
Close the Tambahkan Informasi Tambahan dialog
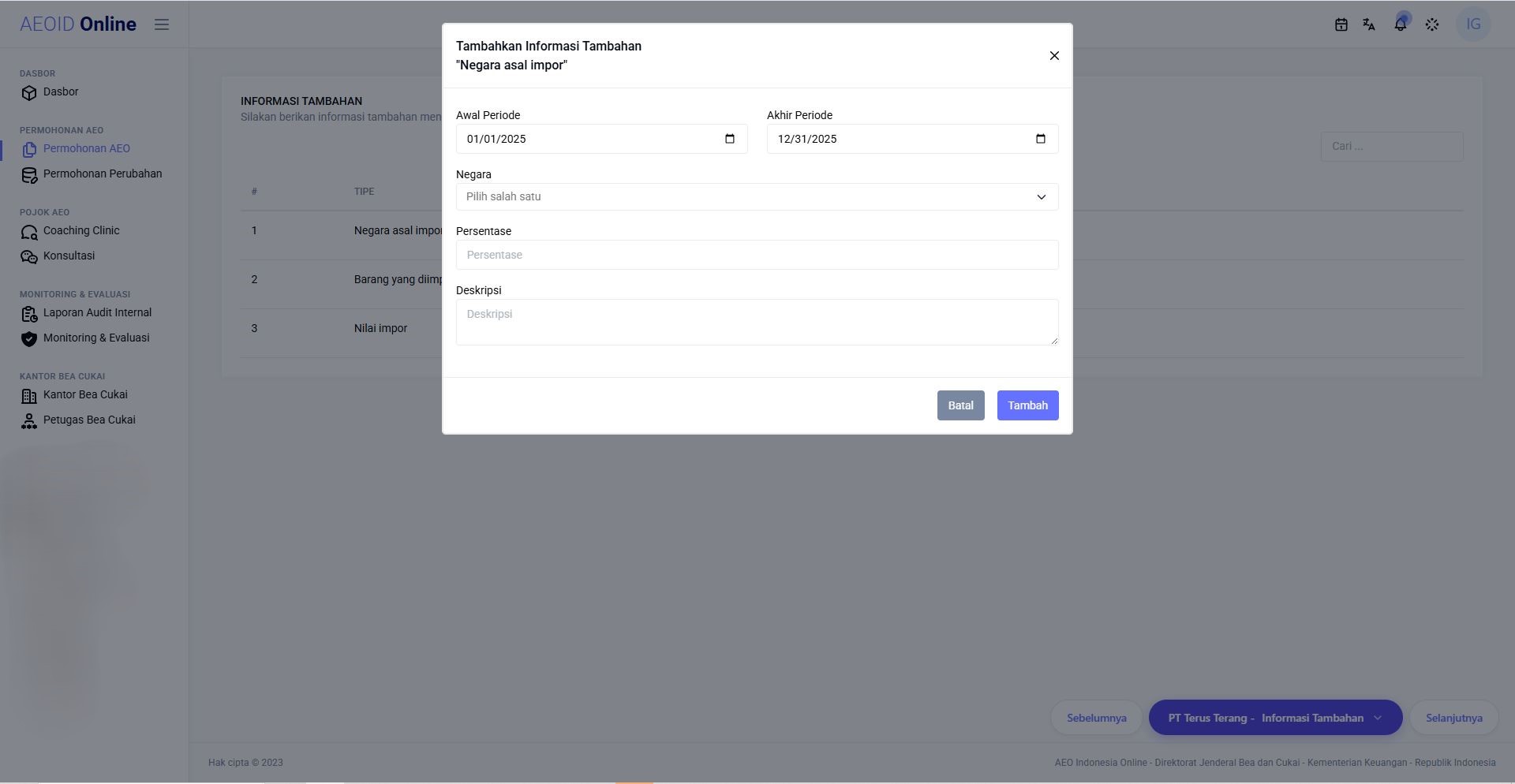point(1054,56)
